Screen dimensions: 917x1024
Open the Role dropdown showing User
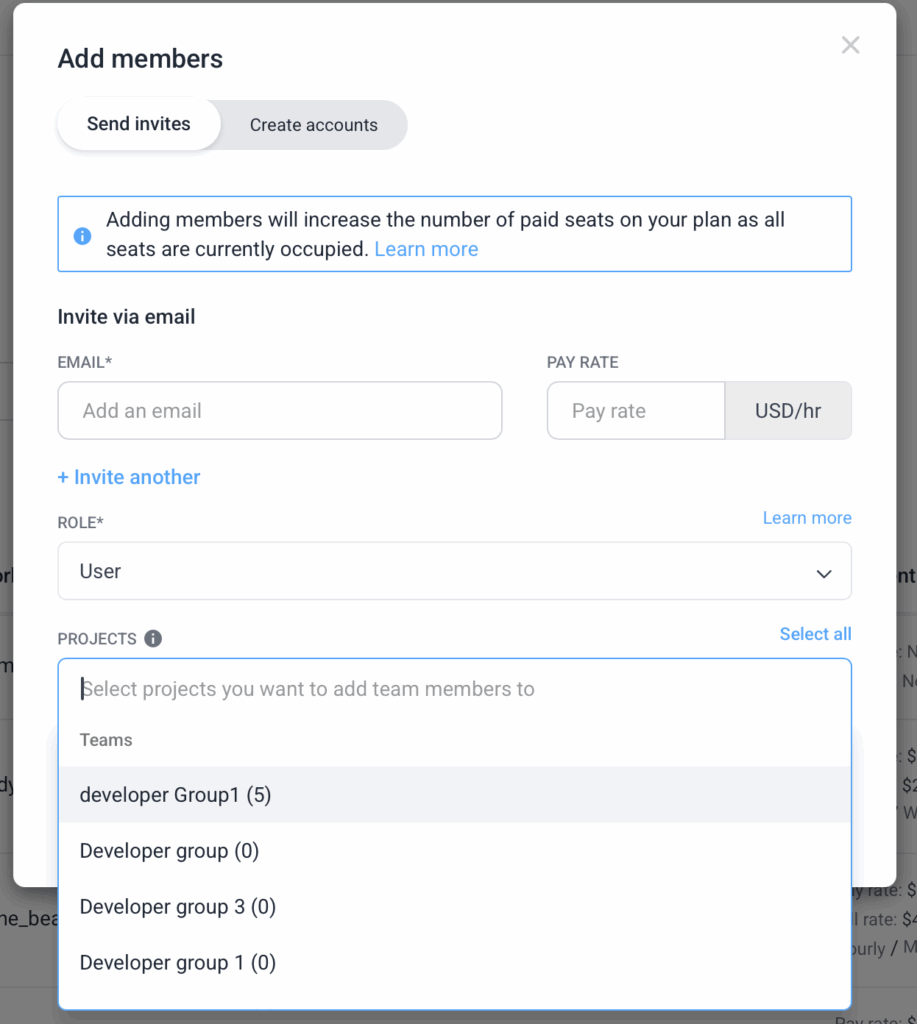click(x=440, y=572)
